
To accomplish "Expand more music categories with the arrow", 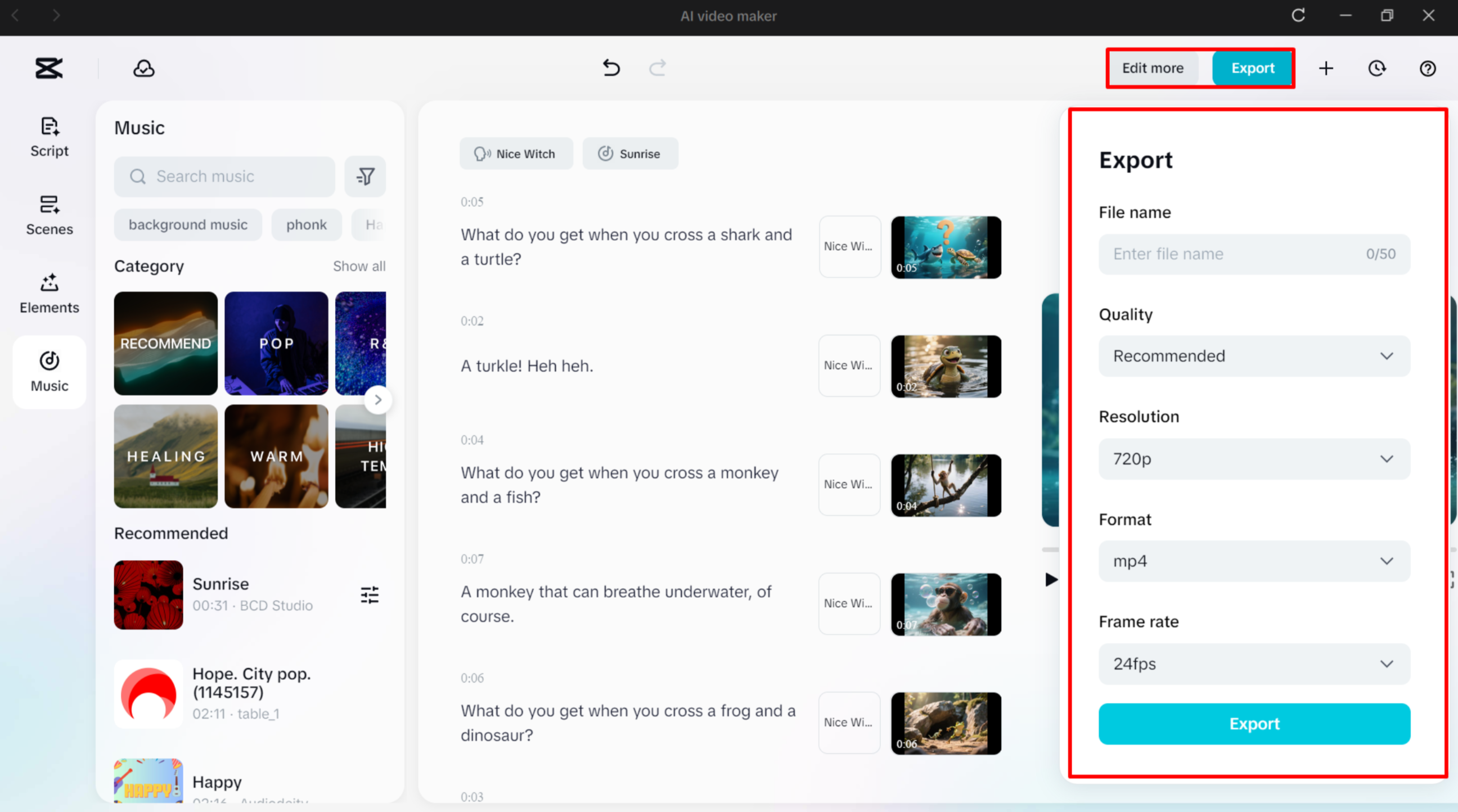I will click(378, 399).
